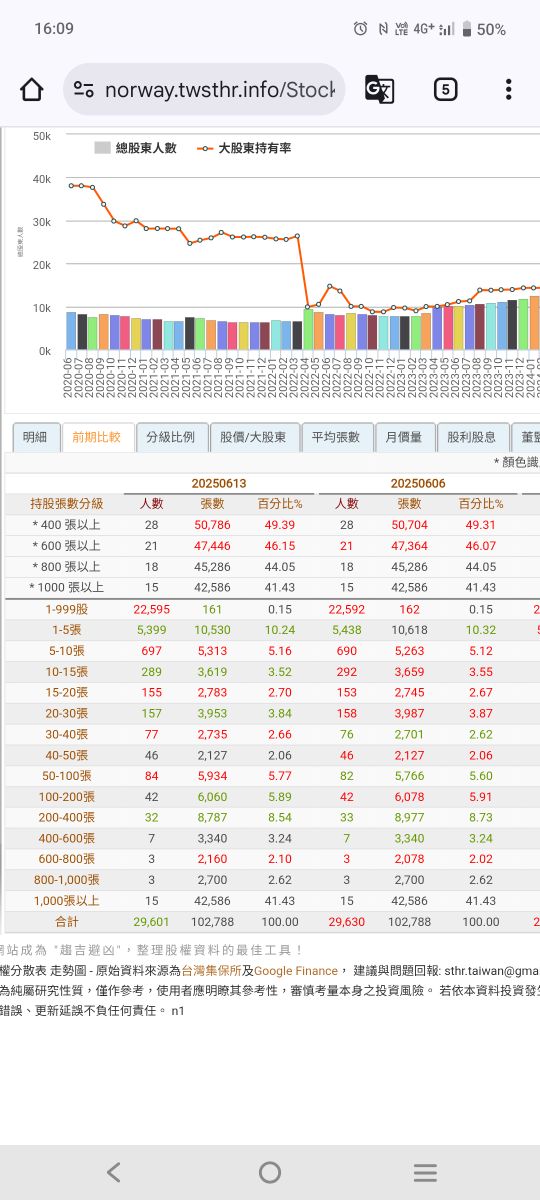540x1200 pixels.
Task: Tap the Google Translate icon
Action: 379,90
